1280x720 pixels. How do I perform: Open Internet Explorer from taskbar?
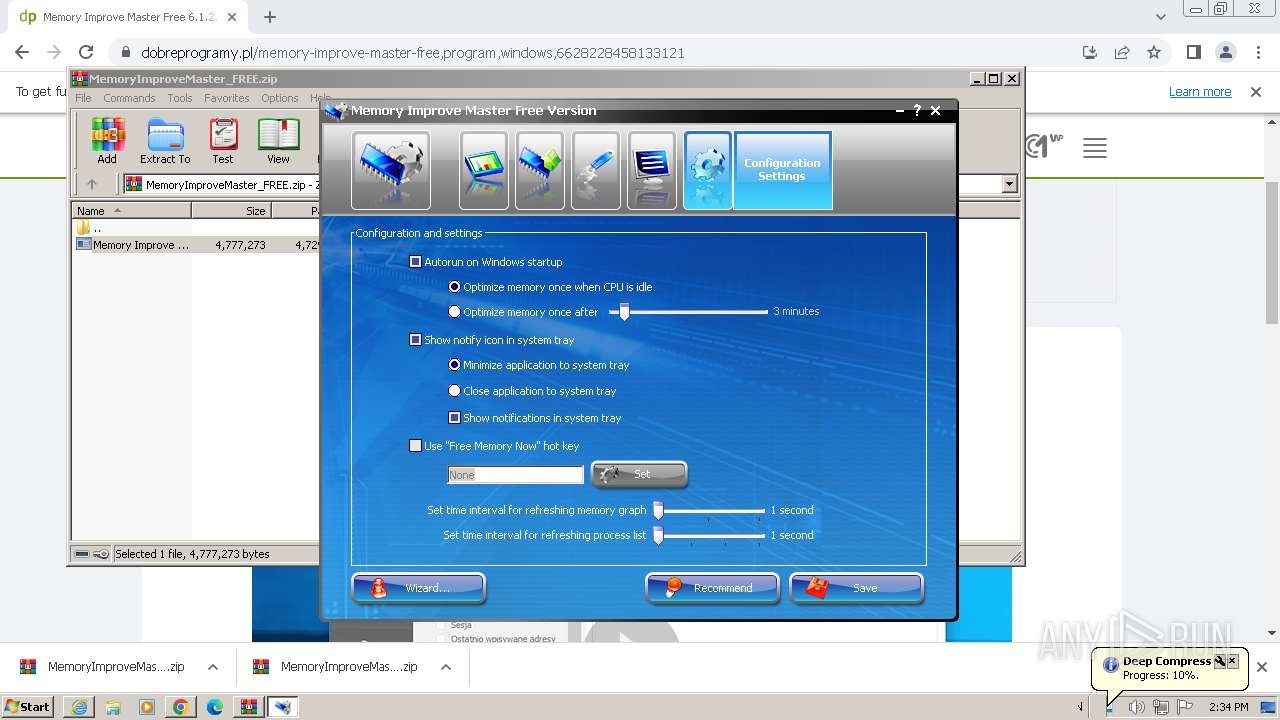click(79, 707)
